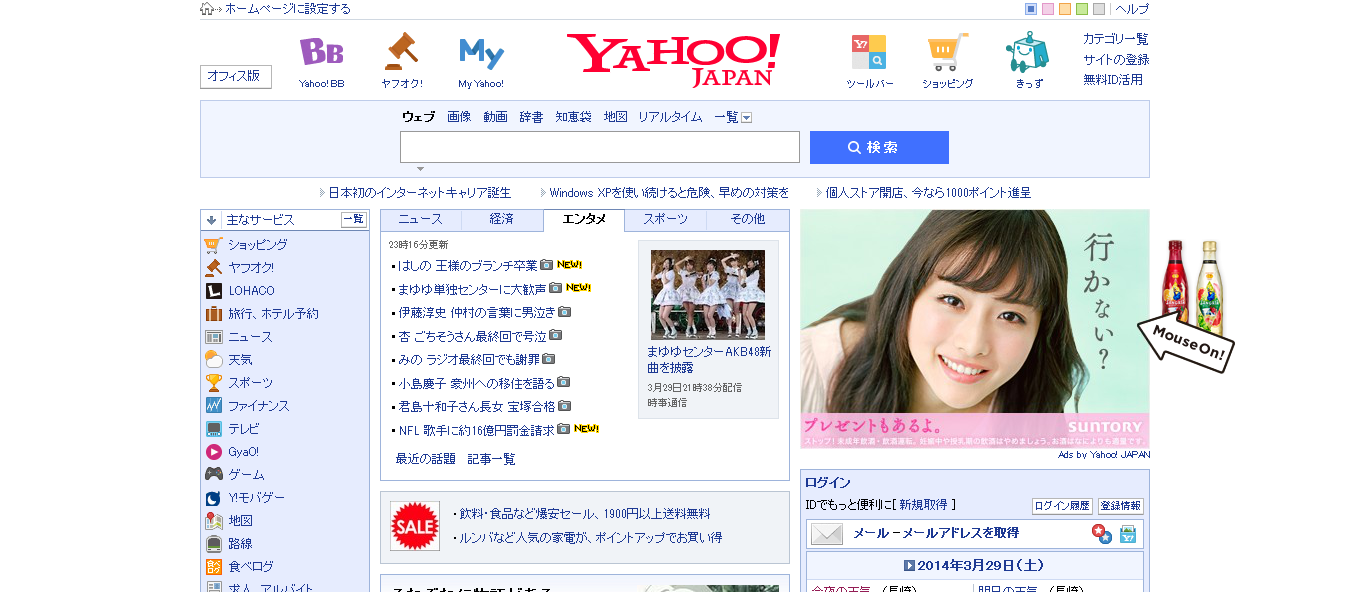Viewport: 1349px width, 592px height.
Task: Open the AKB48 news photo thumbnail
Action: click(x=708, y=295)
